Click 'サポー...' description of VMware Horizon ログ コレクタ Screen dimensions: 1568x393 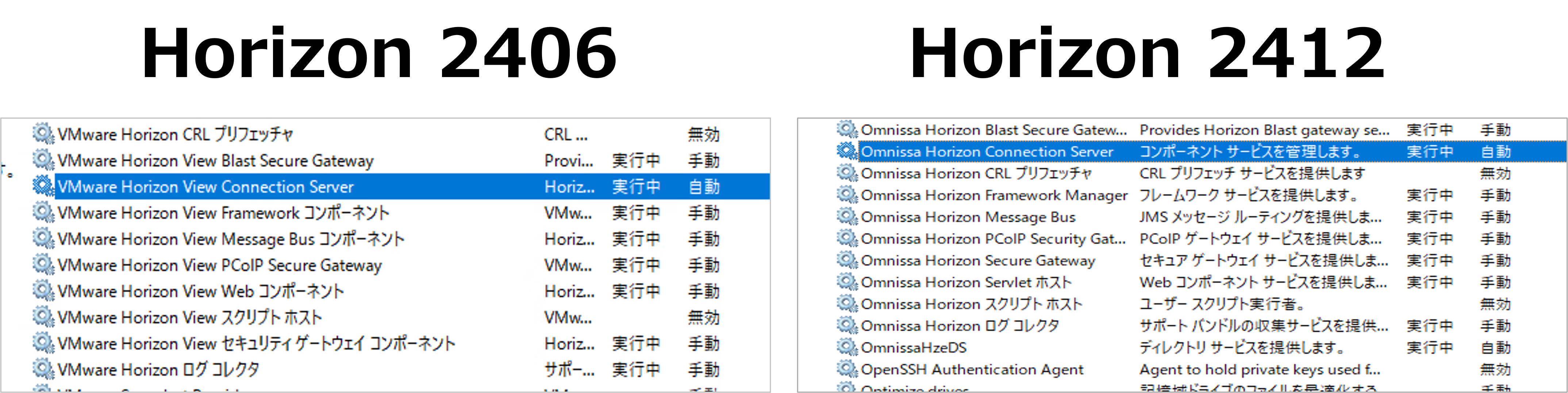tap(569, 370)
